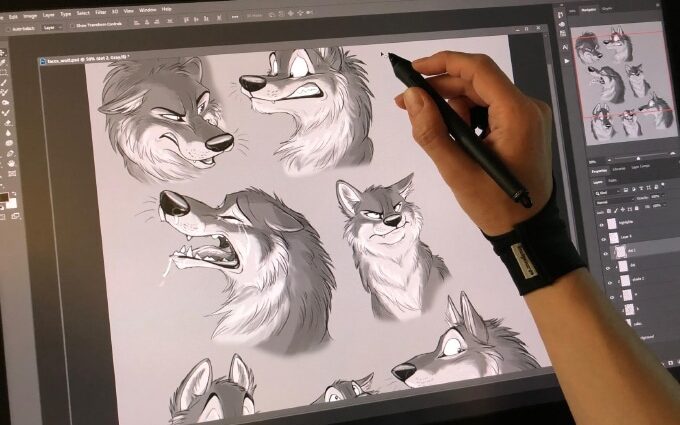This screenshot has height=425, width=680.
Task: Select the dot 1 layer name
Action: pos(631,250)
